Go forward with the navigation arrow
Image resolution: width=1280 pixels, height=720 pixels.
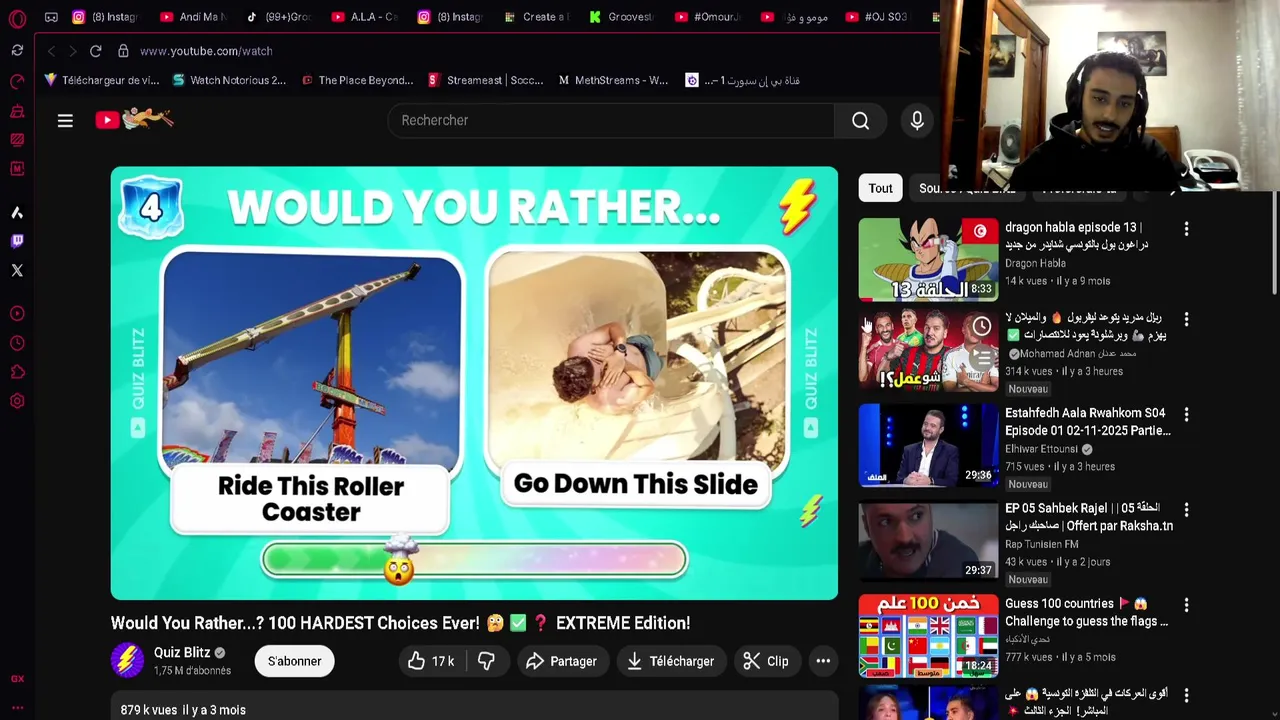pyautogui.click(x=72, y=51)
